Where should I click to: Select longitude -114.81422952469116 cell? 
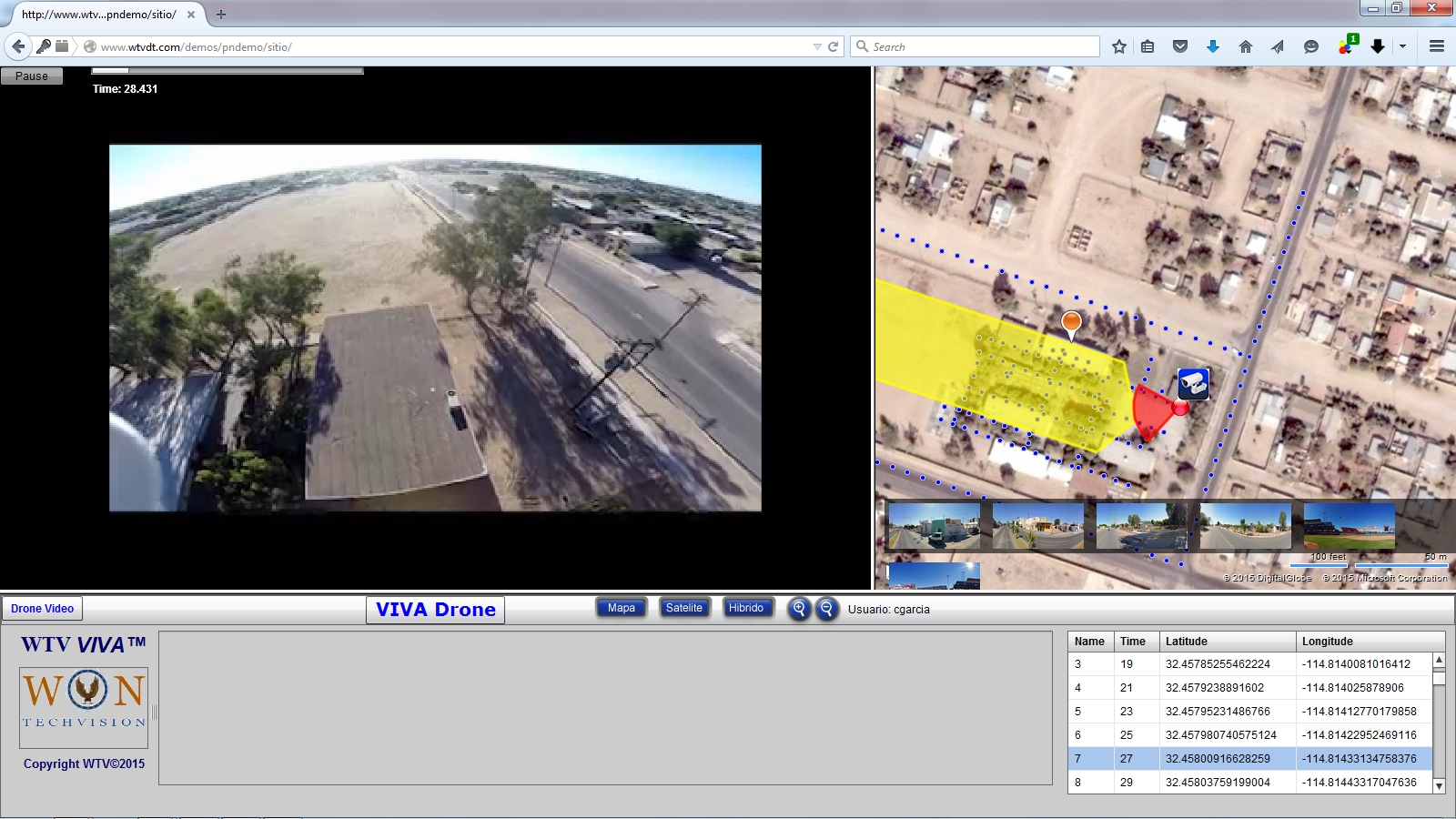[1364, 735]
